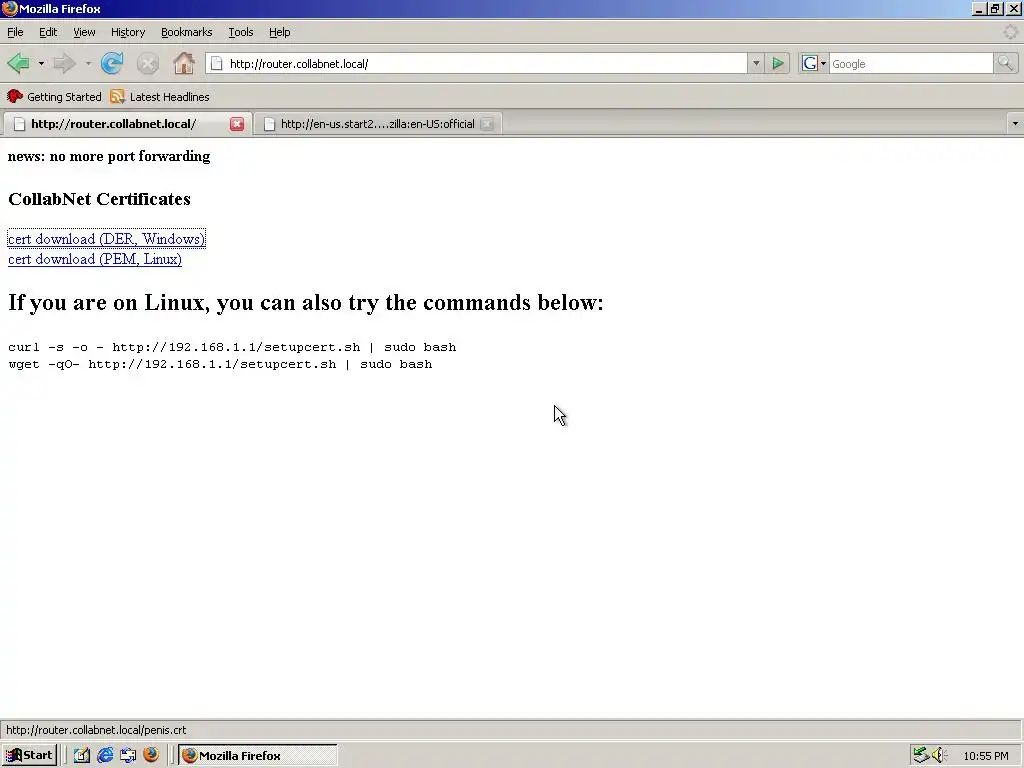Screen dimensions: 1024x768
Task: Click the Stop loading button
Action: point(148,63)
